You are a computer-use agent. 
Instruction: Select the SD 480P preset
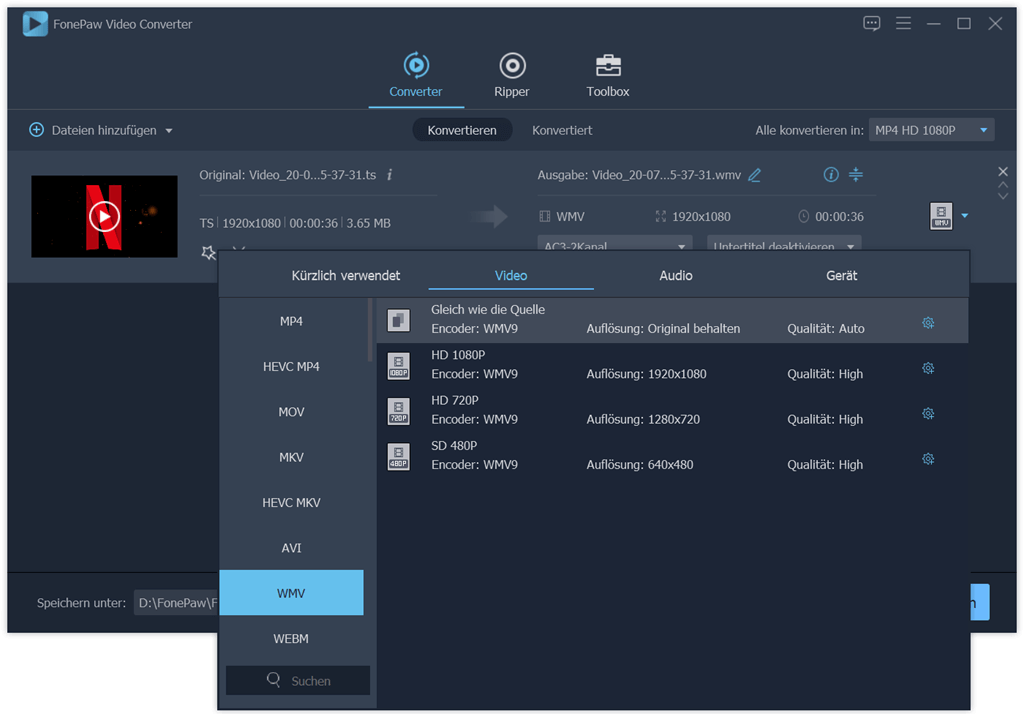coord(673,456)
